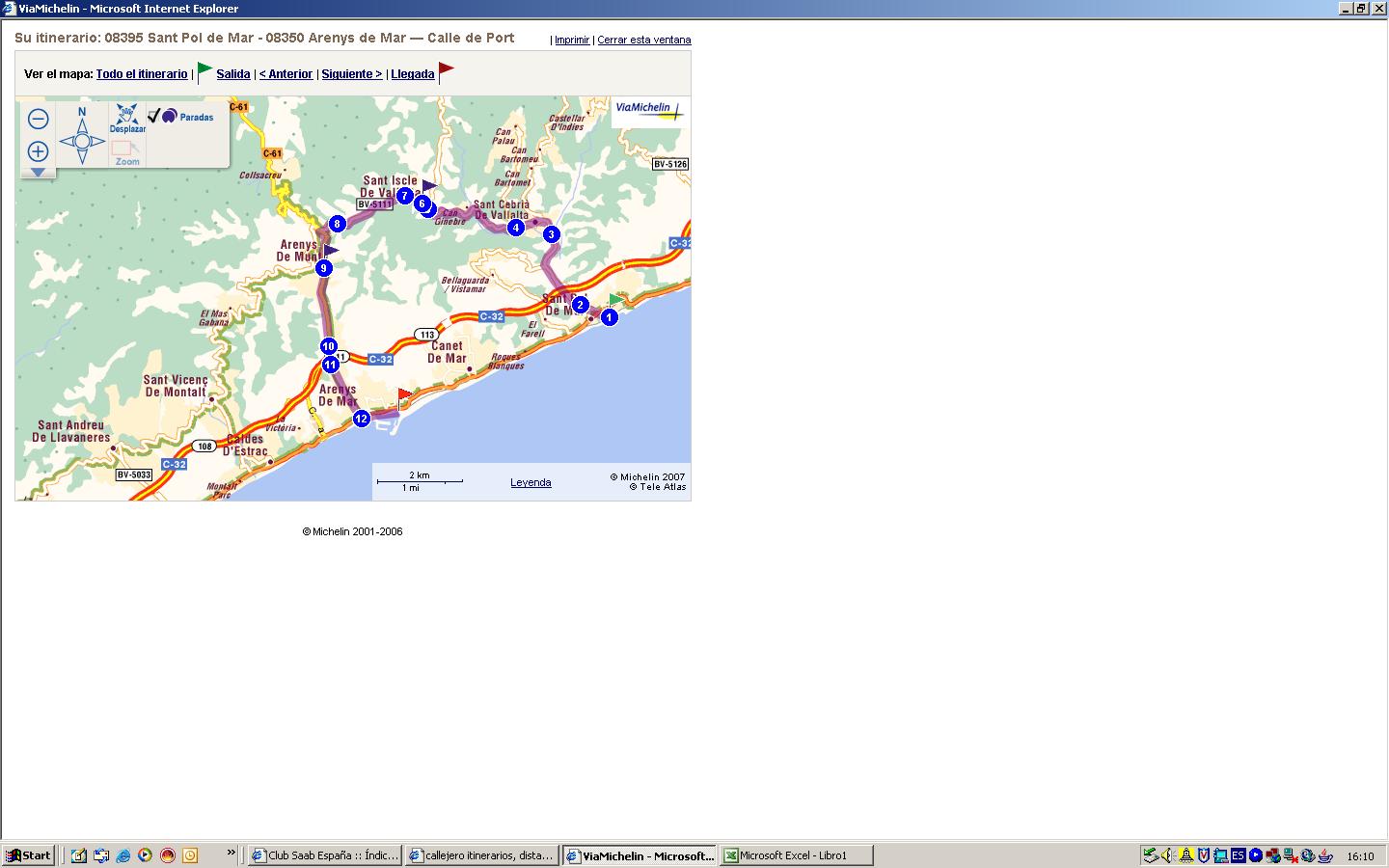The image size is (1389, 868).
Task: Switch to ViaMichelin taskbar window
Action: 640,855
